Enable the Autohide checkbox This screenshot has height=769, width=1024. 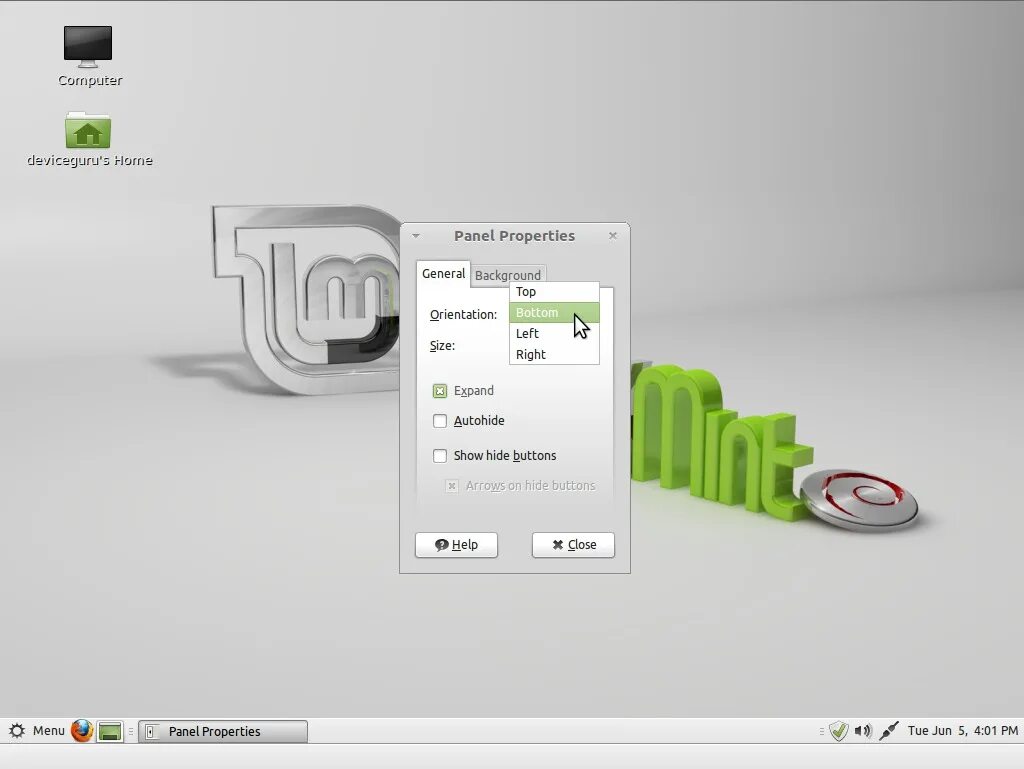440,421
